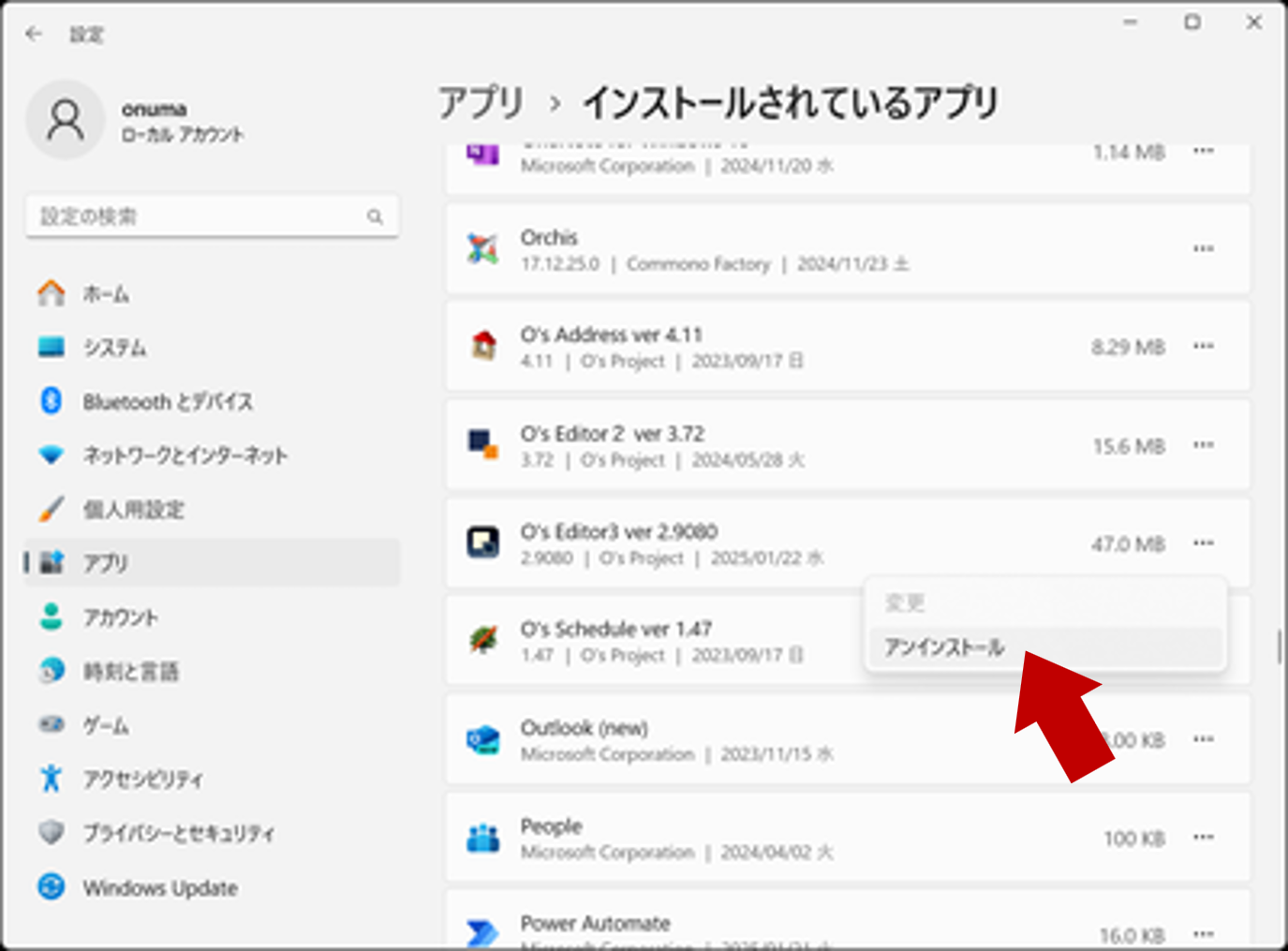The width and height of the screenshot is (1288, 951).
Task: Open more options for O's Editor 2
Action: 1204,445
